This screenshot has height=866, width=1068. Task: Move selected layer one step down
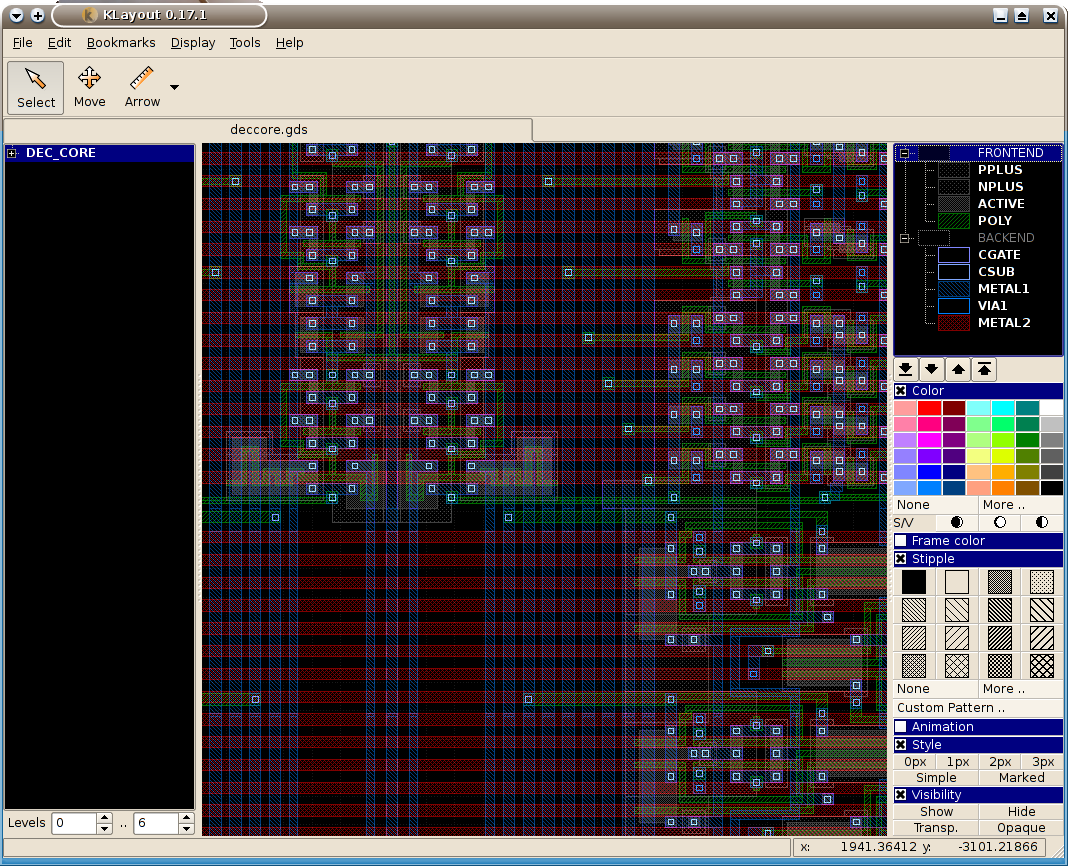[x=931, y=369]
